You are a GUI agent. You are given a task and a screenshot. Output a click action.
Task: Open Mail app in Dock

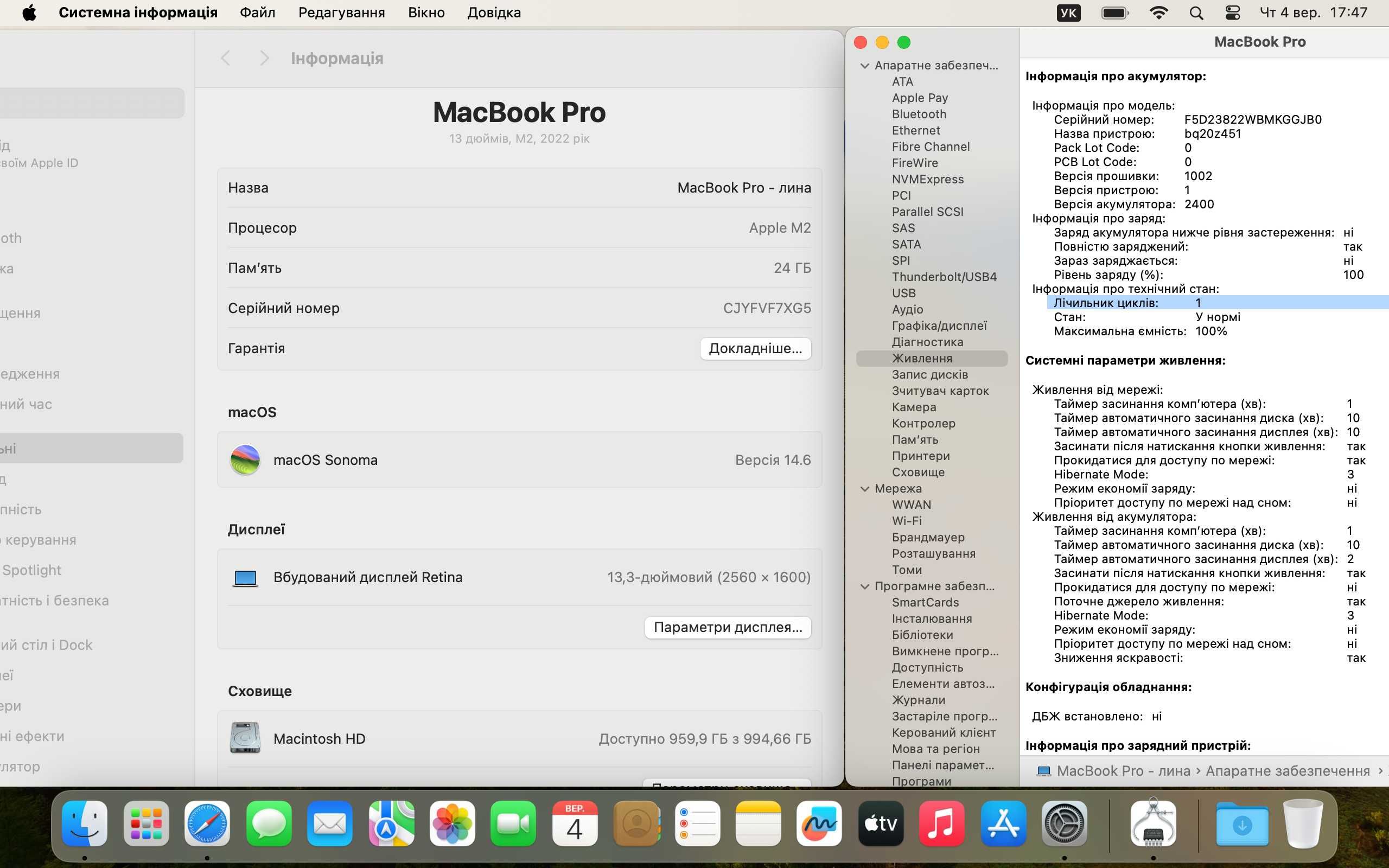[x=329, y=823]
